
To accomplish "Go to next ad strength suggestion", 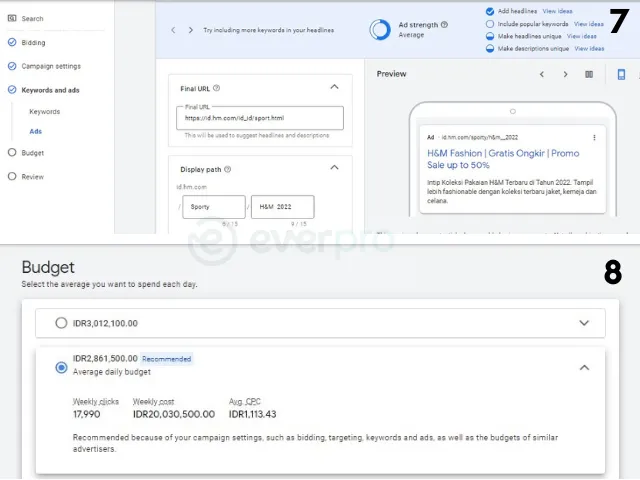I will pos(191,30).
